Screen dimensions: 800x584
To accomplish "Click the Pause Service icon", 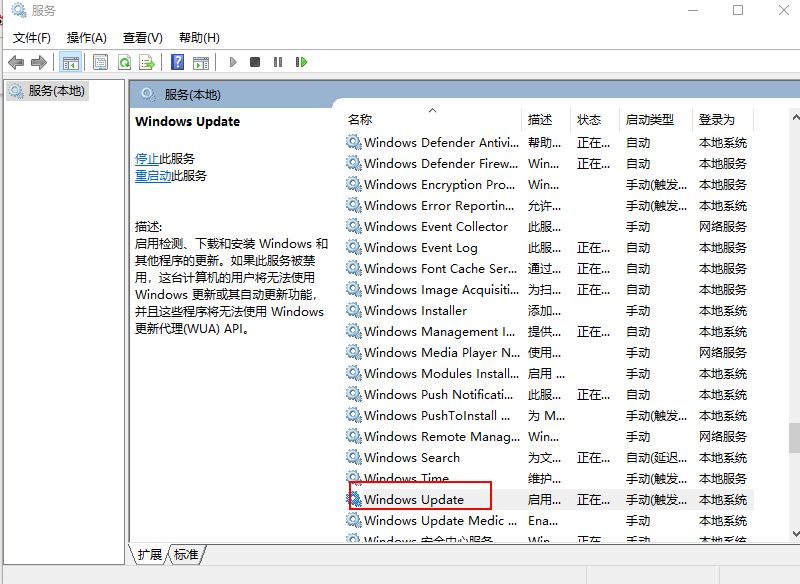I will (278, 62).
